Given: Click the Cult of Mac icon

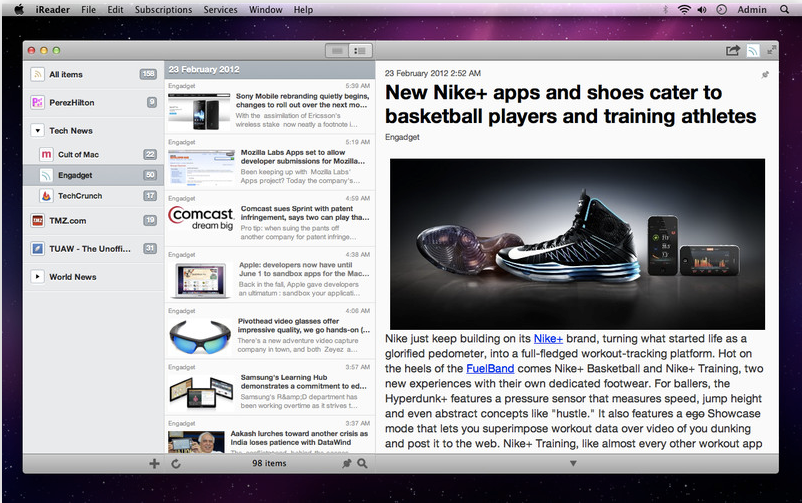Looking at the screenshot, I should coord(47,154).
